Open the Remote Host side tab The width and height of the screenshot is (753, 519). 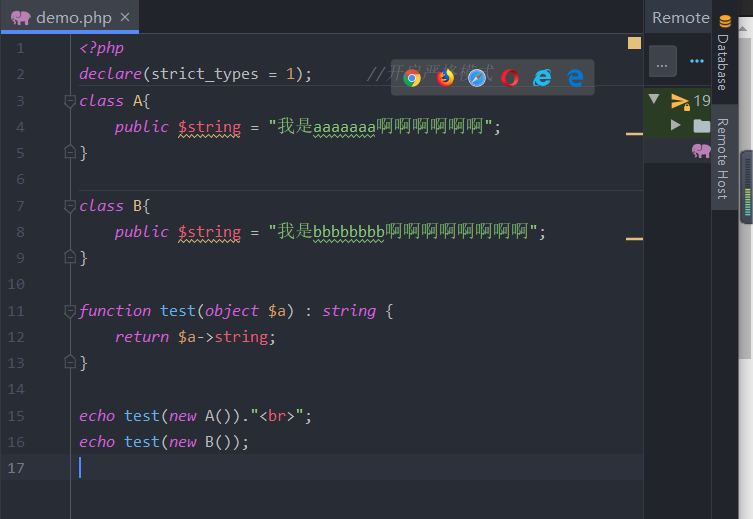click(723, 158)
